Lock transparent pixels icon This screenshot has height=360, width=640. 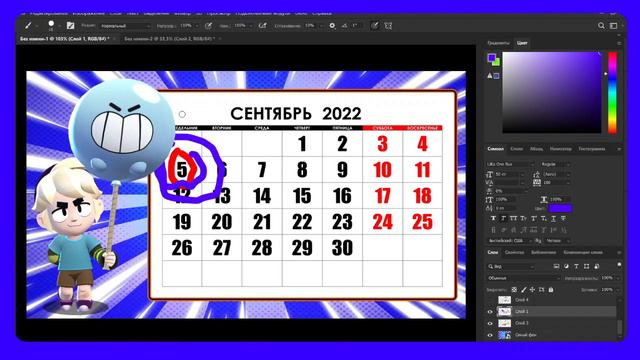(x=514, y=290)
